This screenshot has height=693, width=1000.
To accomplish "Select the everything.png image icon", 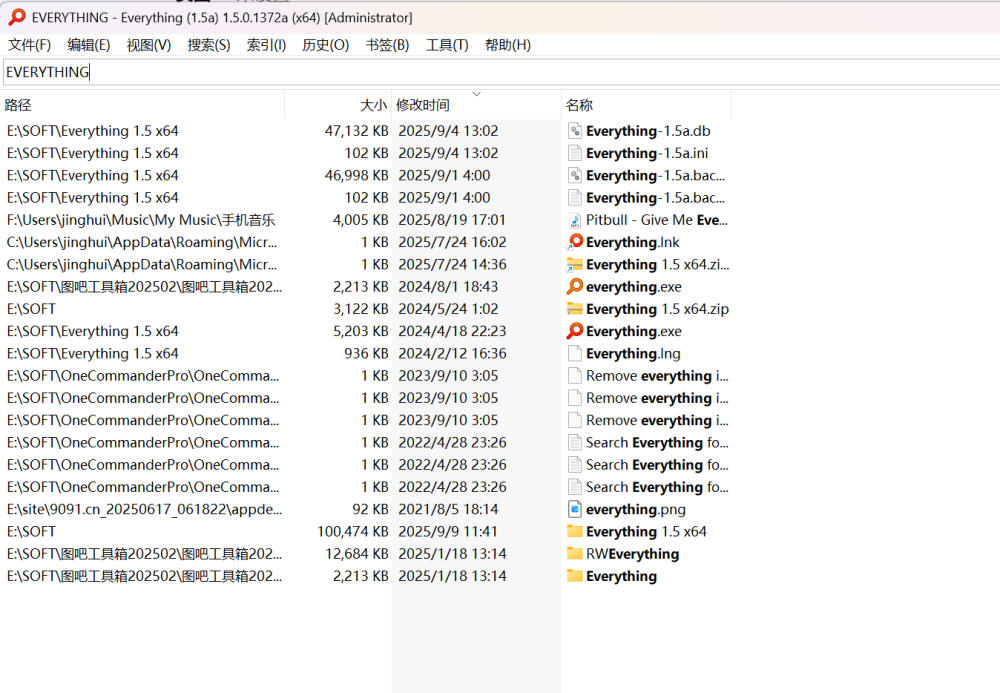I will pos(575,509).
